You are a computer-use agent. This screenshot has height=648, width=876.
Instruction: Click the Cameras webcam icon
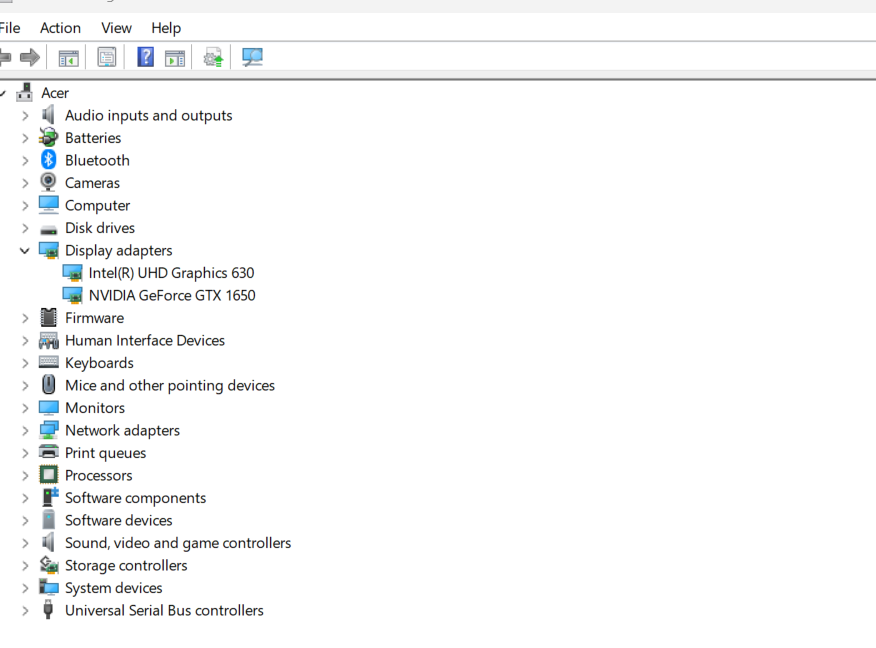click(x=49, y=182)
